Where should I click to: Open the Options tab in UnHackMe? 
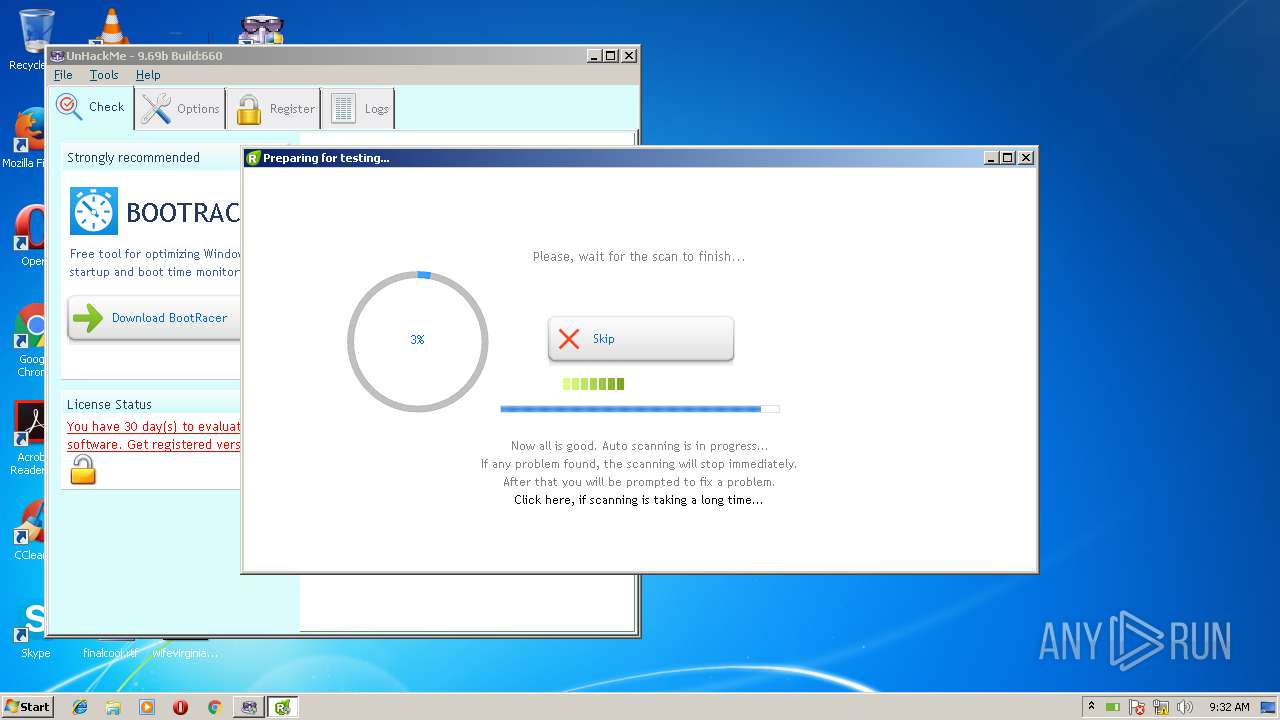pyautogui.click(x=180, y=109)
